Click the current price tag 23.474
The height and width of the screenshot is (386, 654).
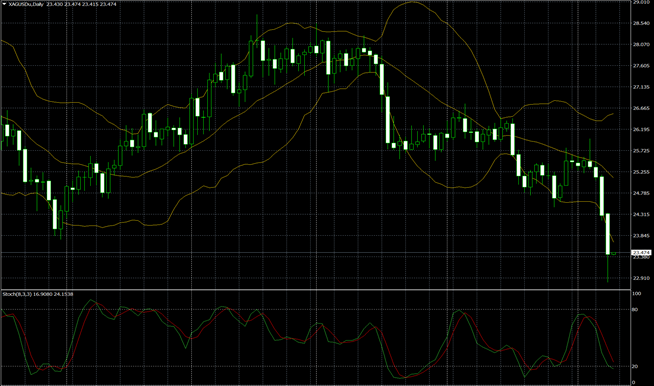click(641, 253)
